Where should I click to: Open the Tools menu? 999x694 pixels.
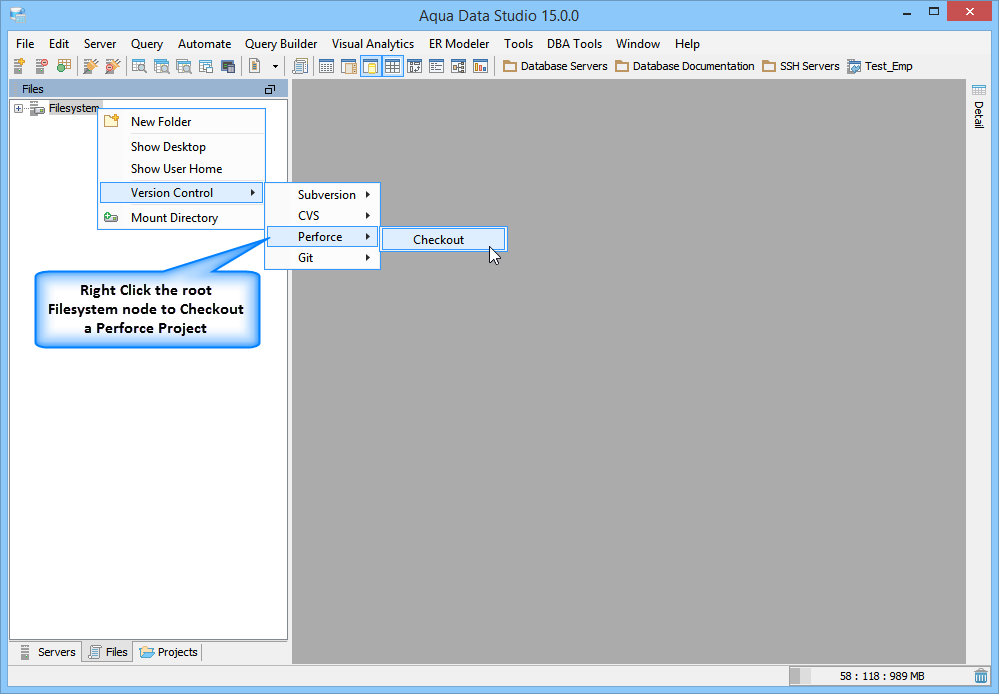pos(518,44)
